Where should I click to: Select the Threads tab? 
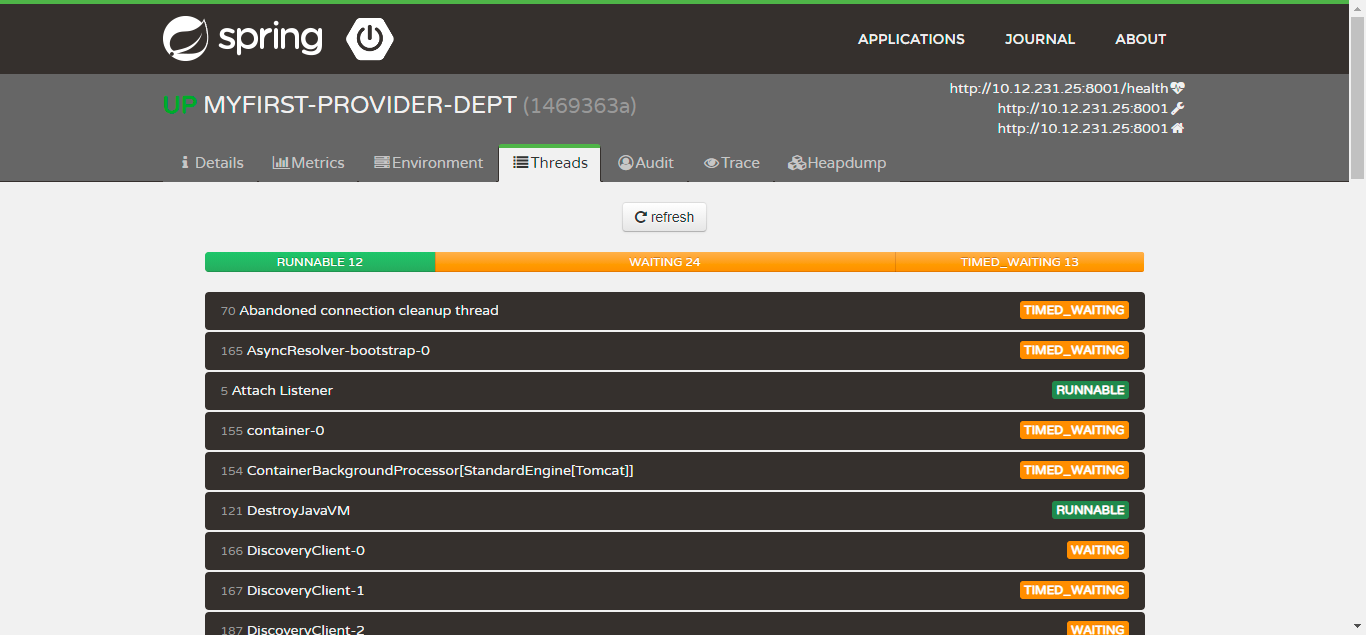tap(550, 163)
